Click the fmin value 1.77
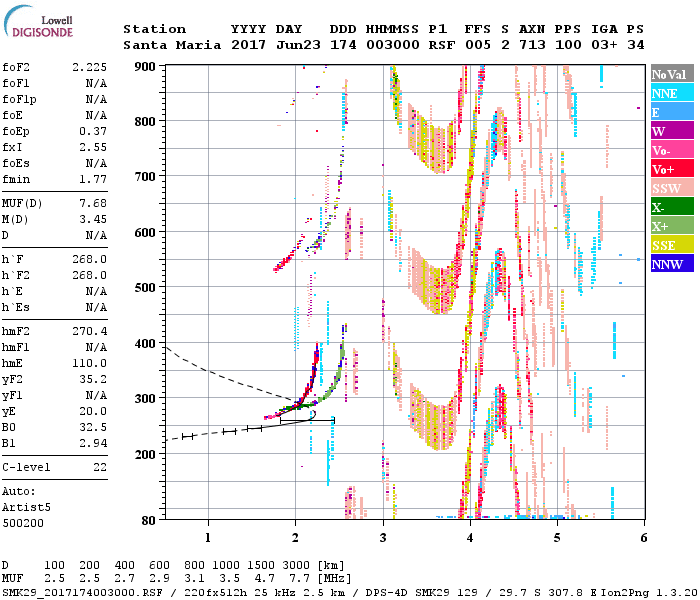700x600 pixels. pos(93,179)
